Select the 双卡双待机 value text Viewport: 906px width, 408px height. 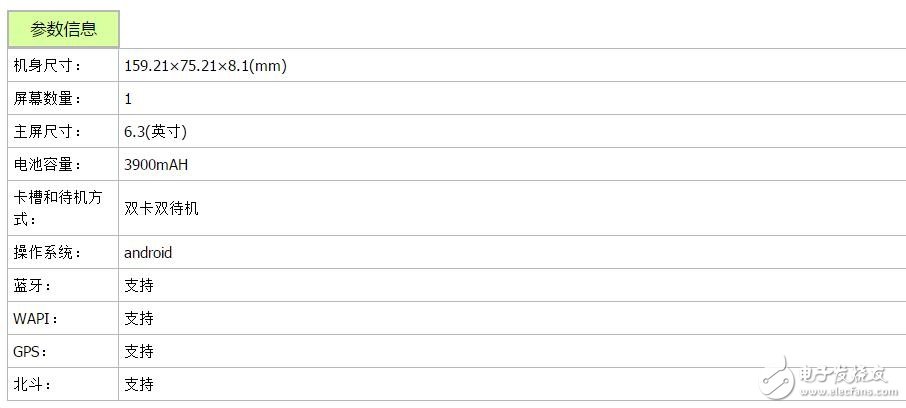[161, 208]
